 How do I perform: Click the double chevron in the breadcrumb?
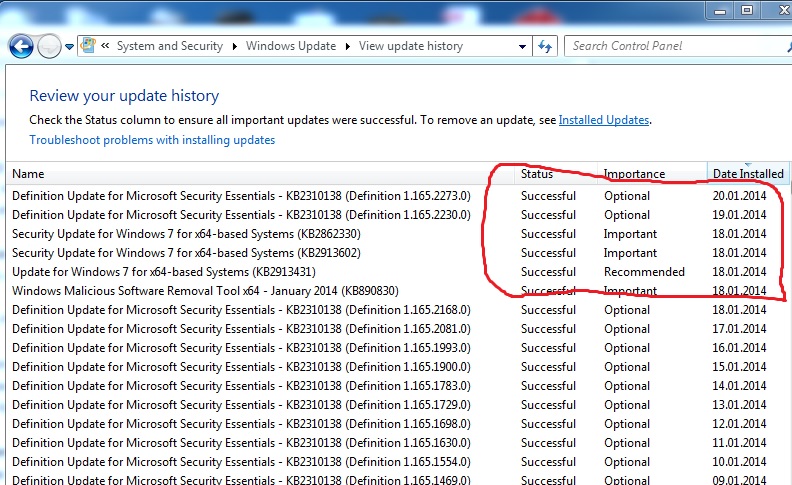point(105,46)
